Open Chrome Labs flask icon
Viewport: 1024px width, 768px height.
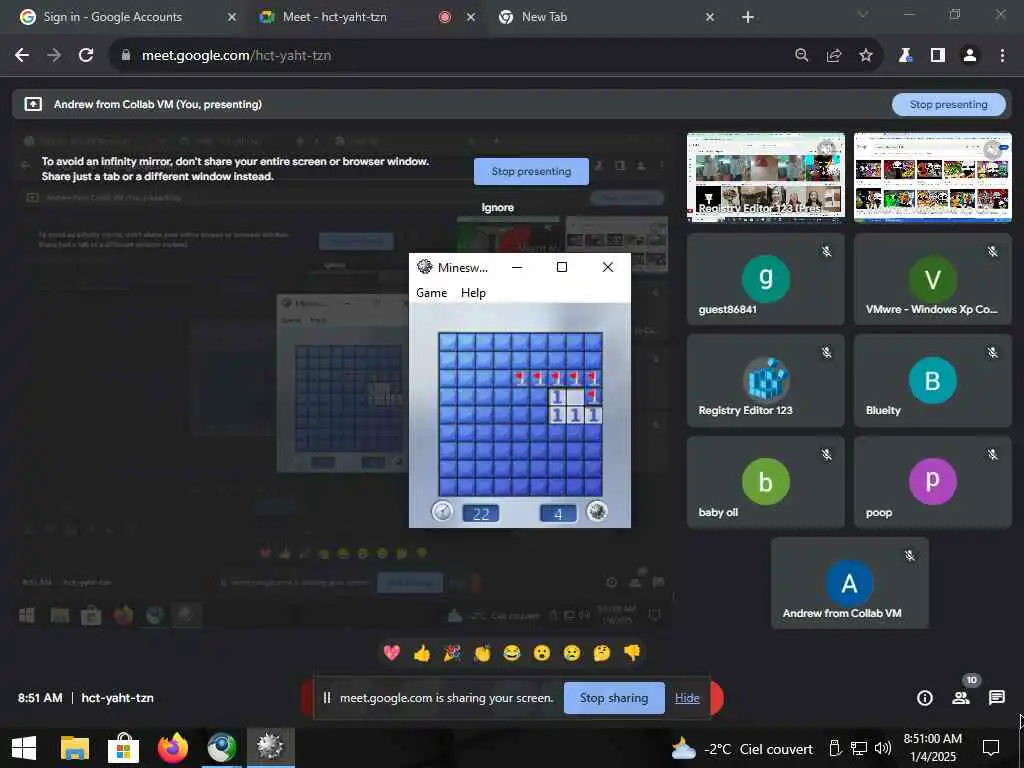(905, 56)
